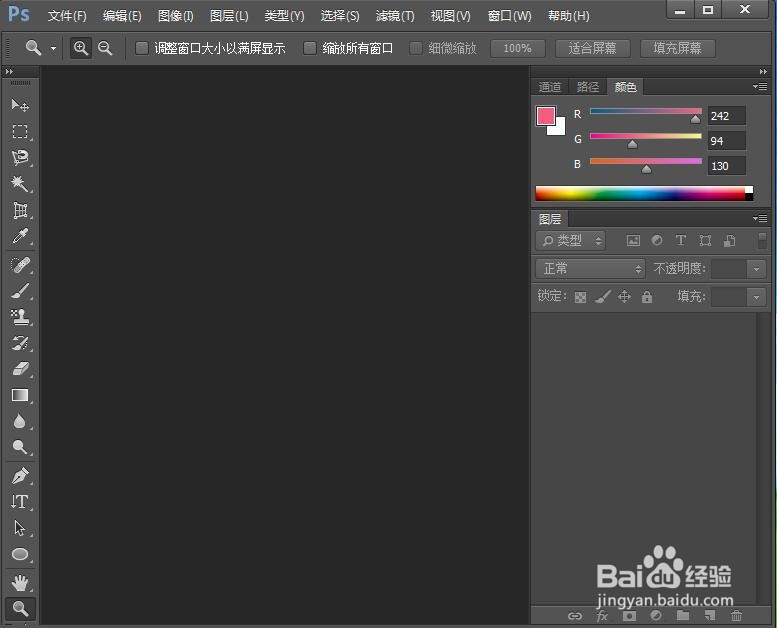The height and width of the screenshot is (628, 777).
Task: Open the 图像(I) menu
Action: [x=175, y=16]
